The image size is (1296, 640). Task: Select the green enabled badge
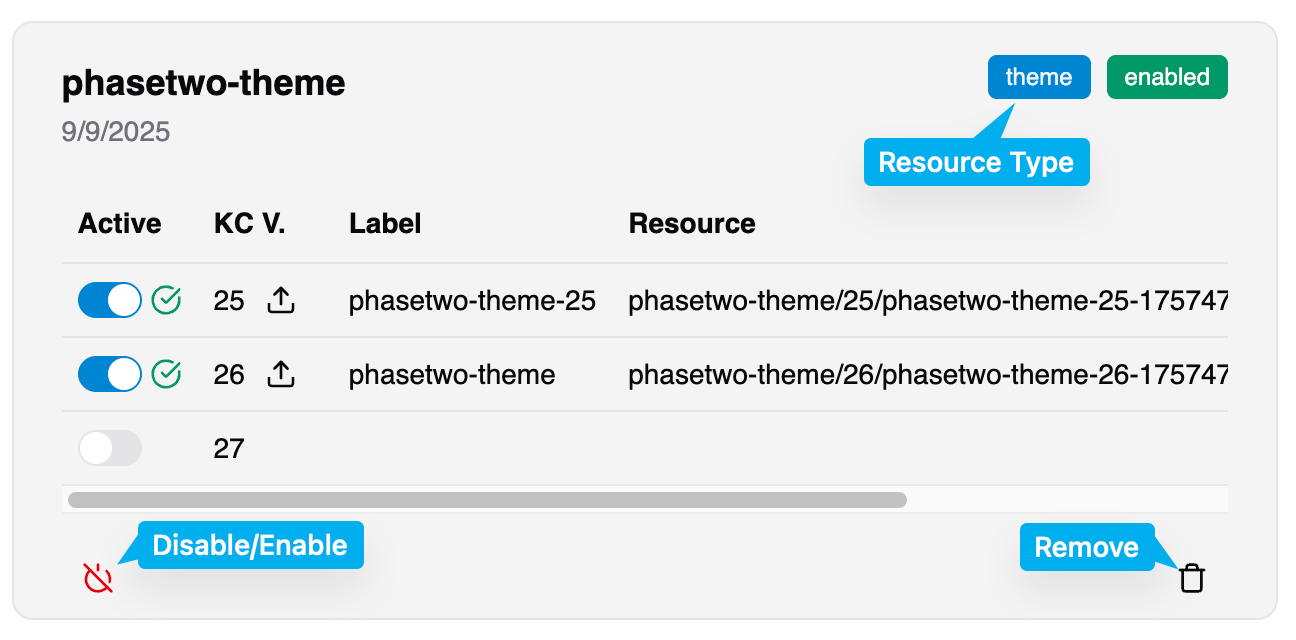pos(1166,76)
